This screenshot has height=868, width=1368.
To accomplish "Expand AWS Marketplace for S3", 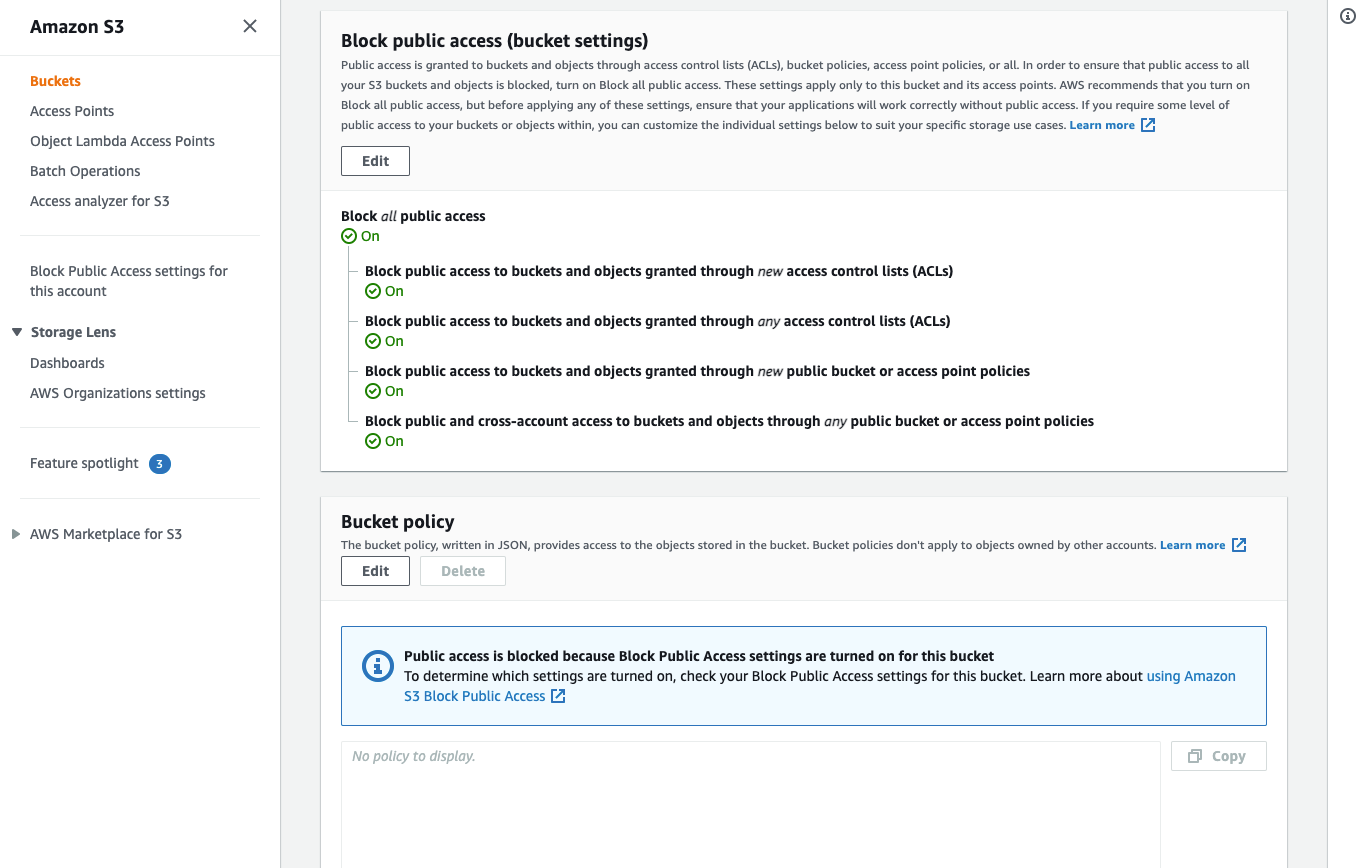I will click(16, 534).
